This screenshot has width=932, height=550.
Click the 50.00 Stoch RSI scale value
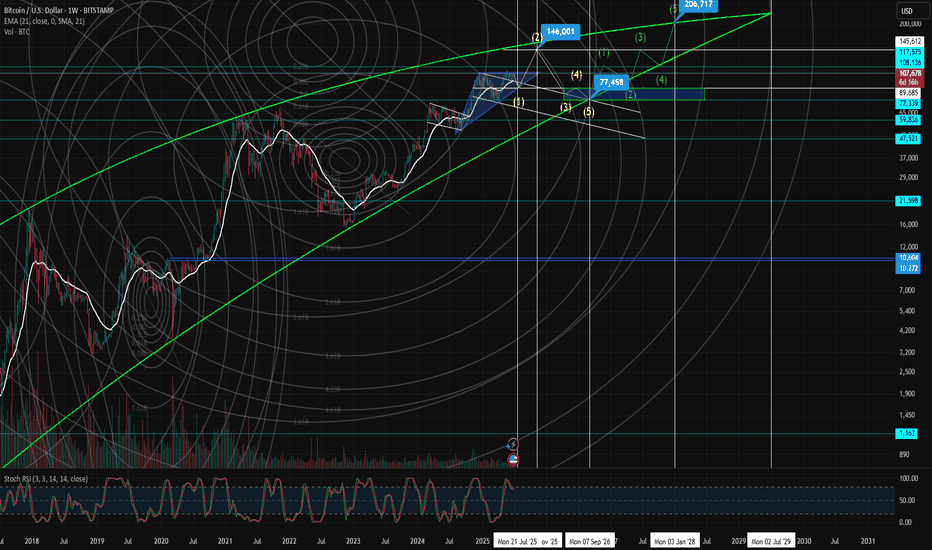pyautogui.click(x=907, y=501)
